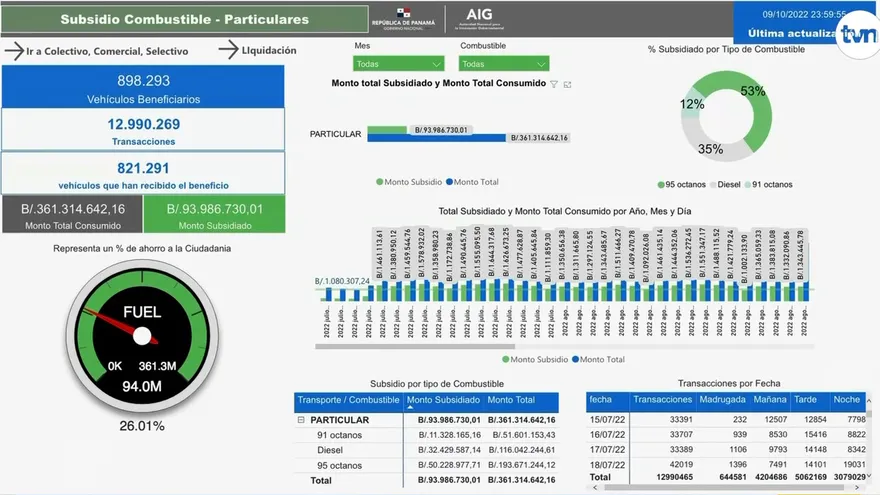Click the arrow icon for Colectivo, Comercial, Selectivo
Screen dimensions: 880x495
(x=14, y=50)
